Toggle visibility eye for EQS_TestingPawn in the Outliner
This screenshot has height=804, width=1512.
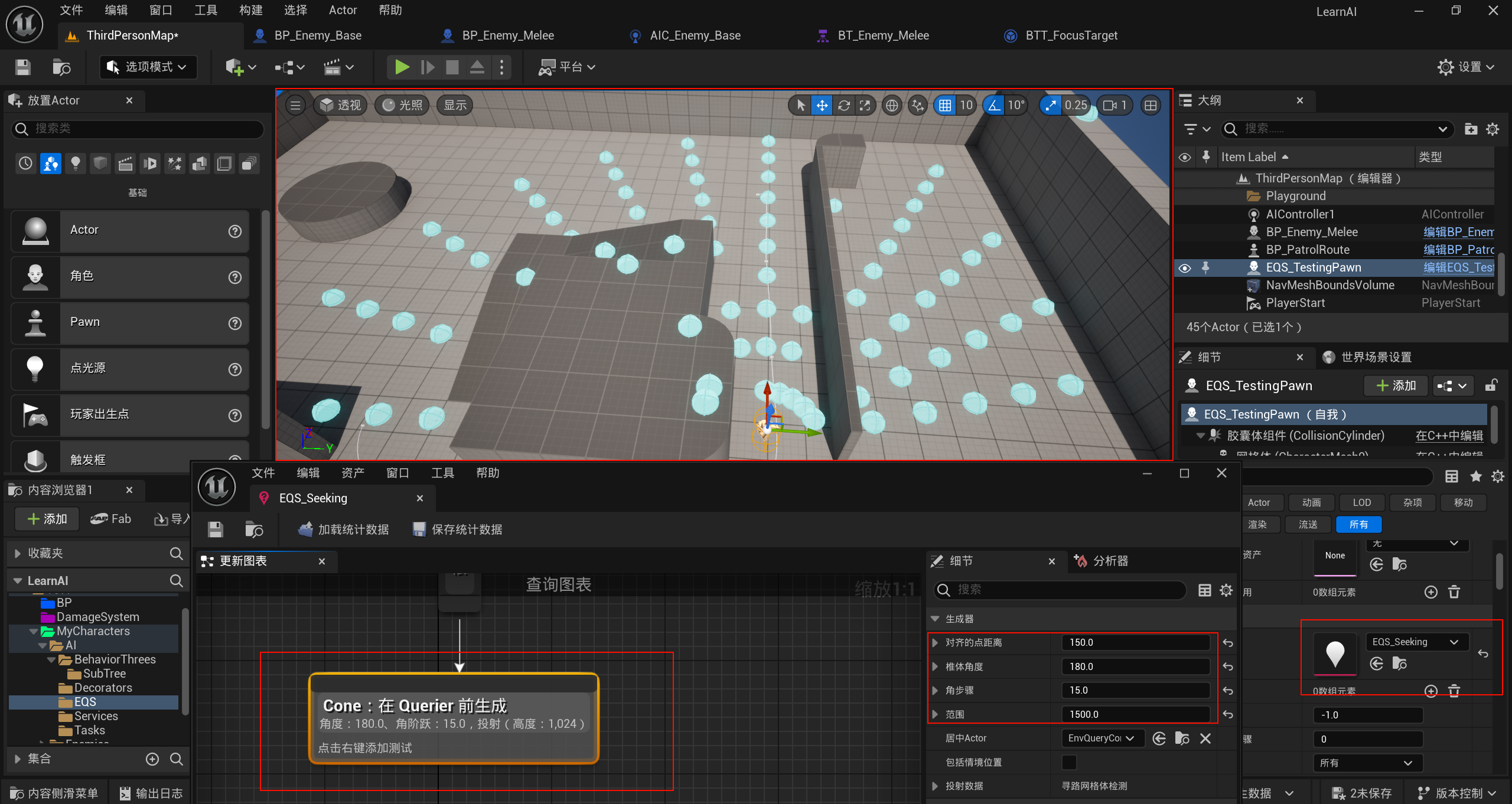(1185, 268)
